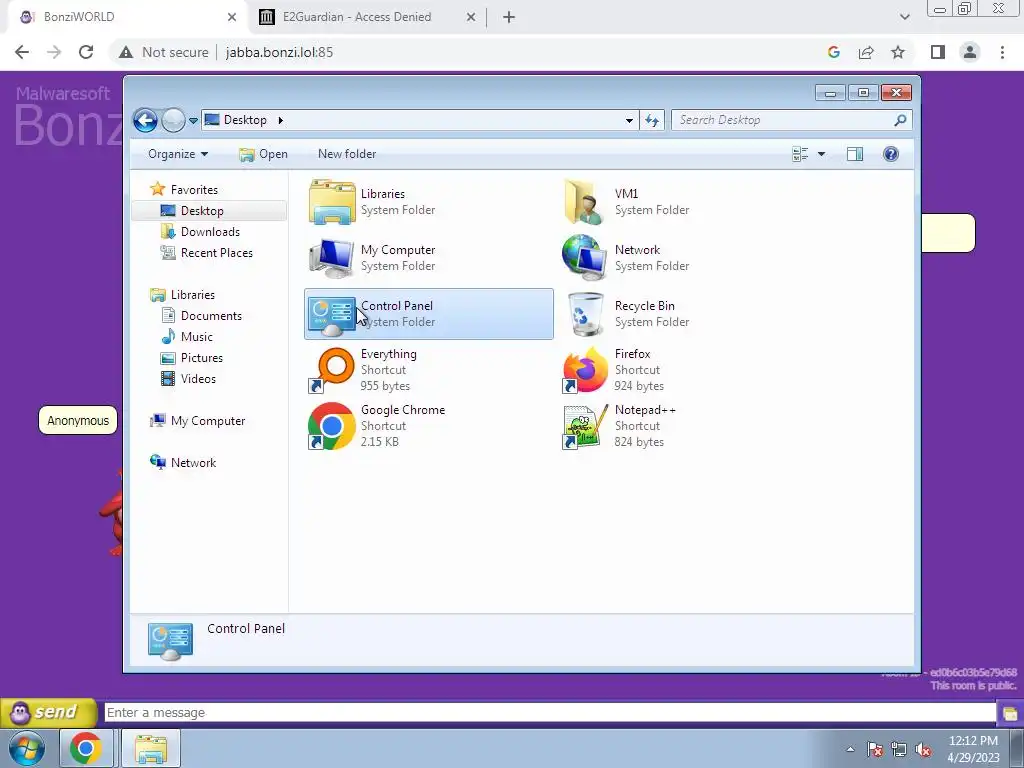Image resolution: width=1024 pixels, height=768 pixels.
Task: Open the Google icon in address bar
Action: click(x=833, y=52)
